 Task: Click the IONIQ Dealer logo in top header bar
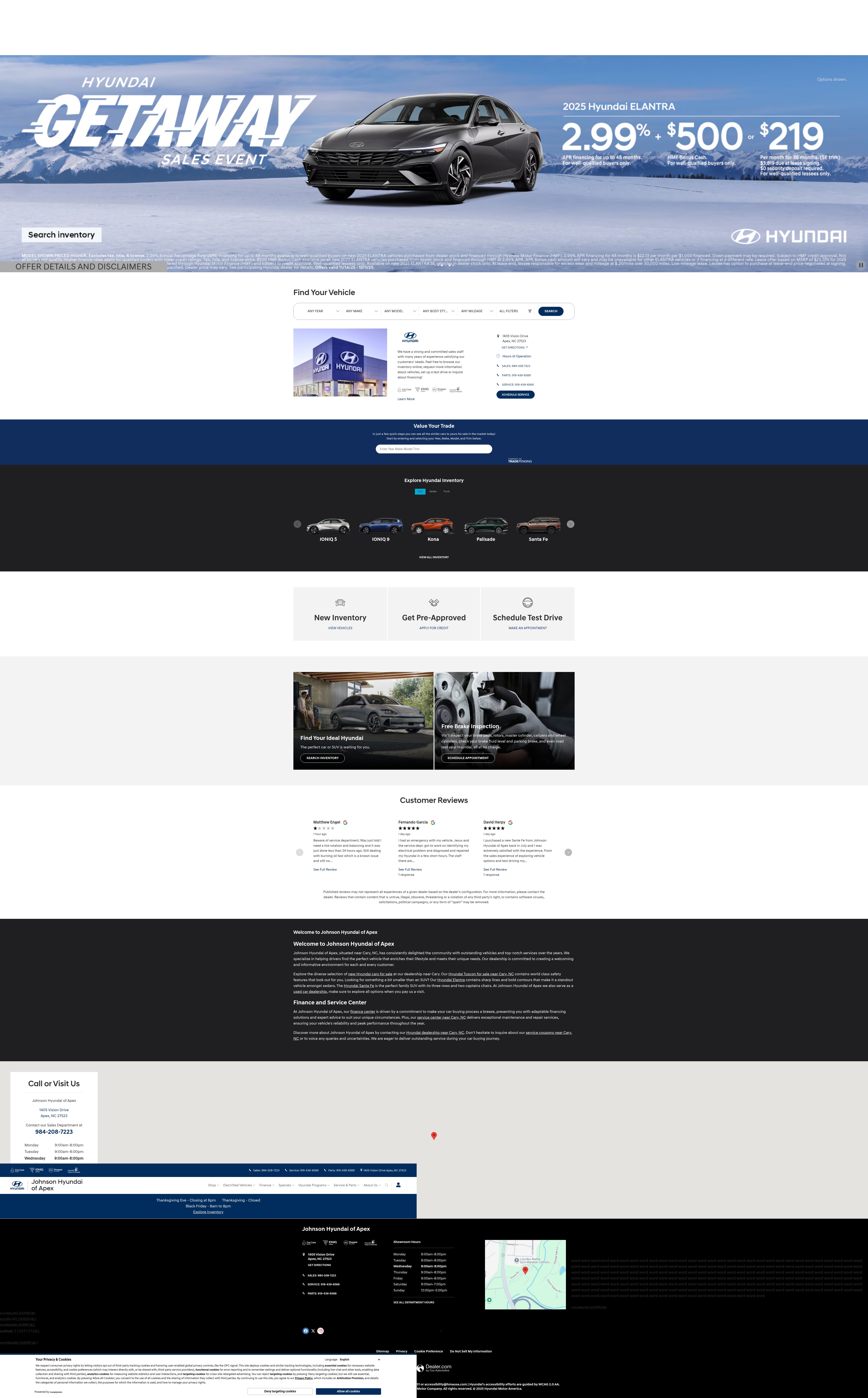click(37, 1170)
